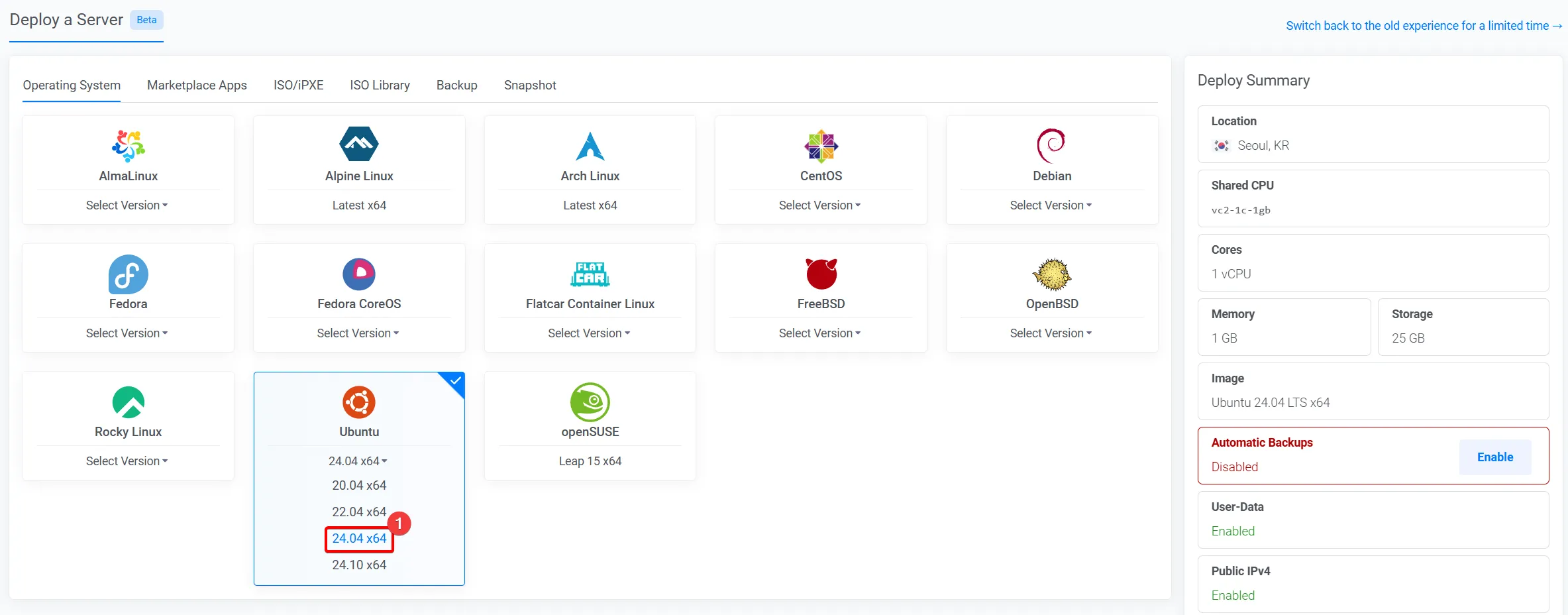Select Ubuntu 20.04 x64 version
The width and height of the screenshot is (1568, 615).
point(359,486)
